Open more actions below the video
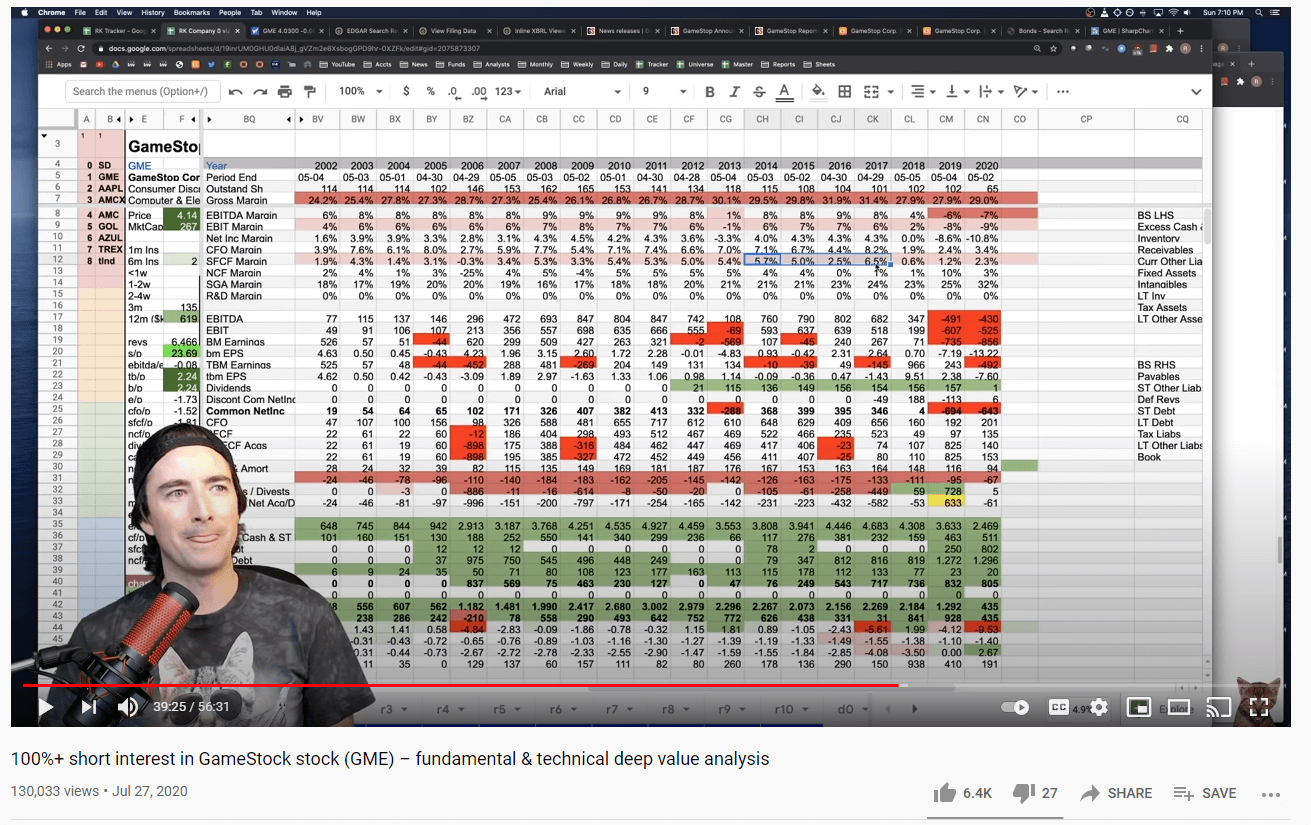Screen dimensions: 1311x825 click(1271, 794)
